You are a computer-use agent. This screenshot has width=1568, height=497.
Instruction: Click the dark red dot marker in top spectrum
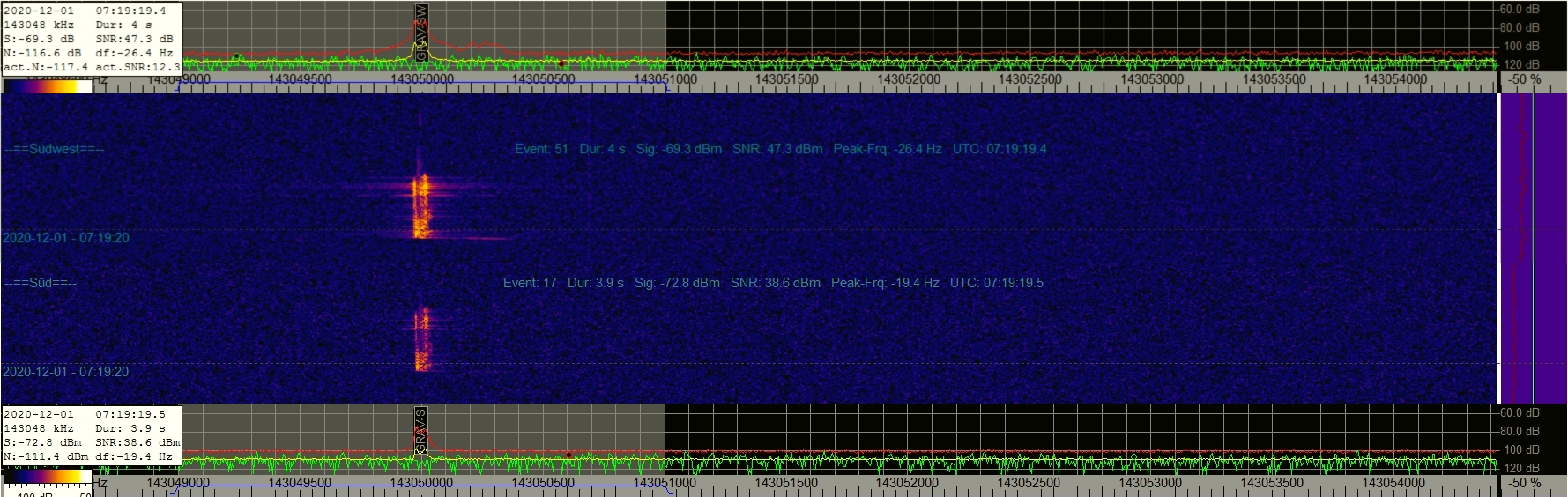561,63
